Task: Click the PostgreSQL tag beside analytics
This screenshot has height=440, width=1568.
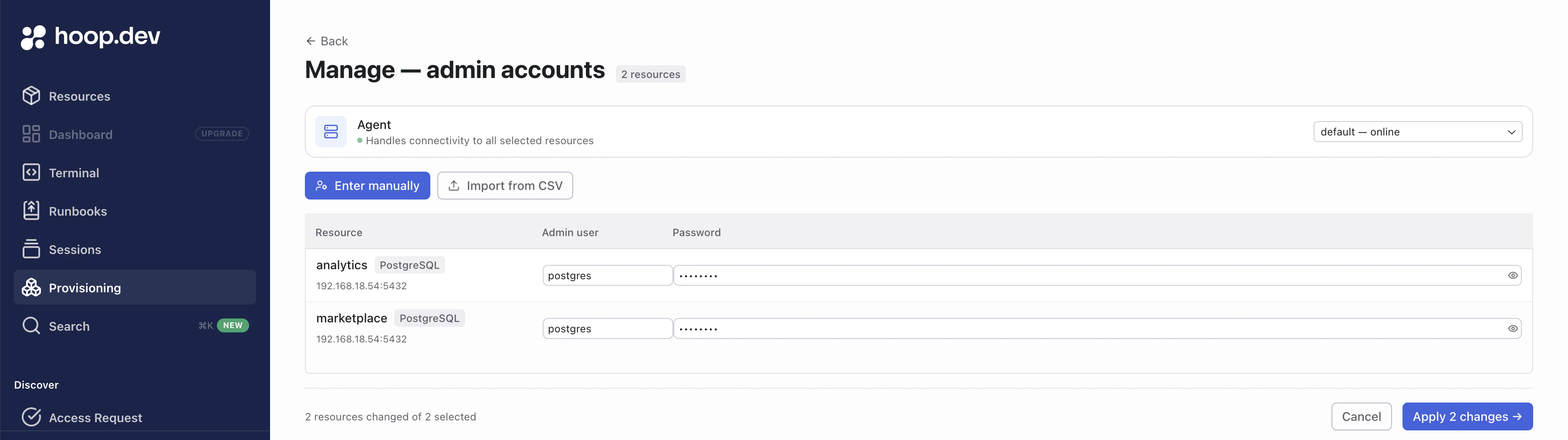Action: (410, 265)
